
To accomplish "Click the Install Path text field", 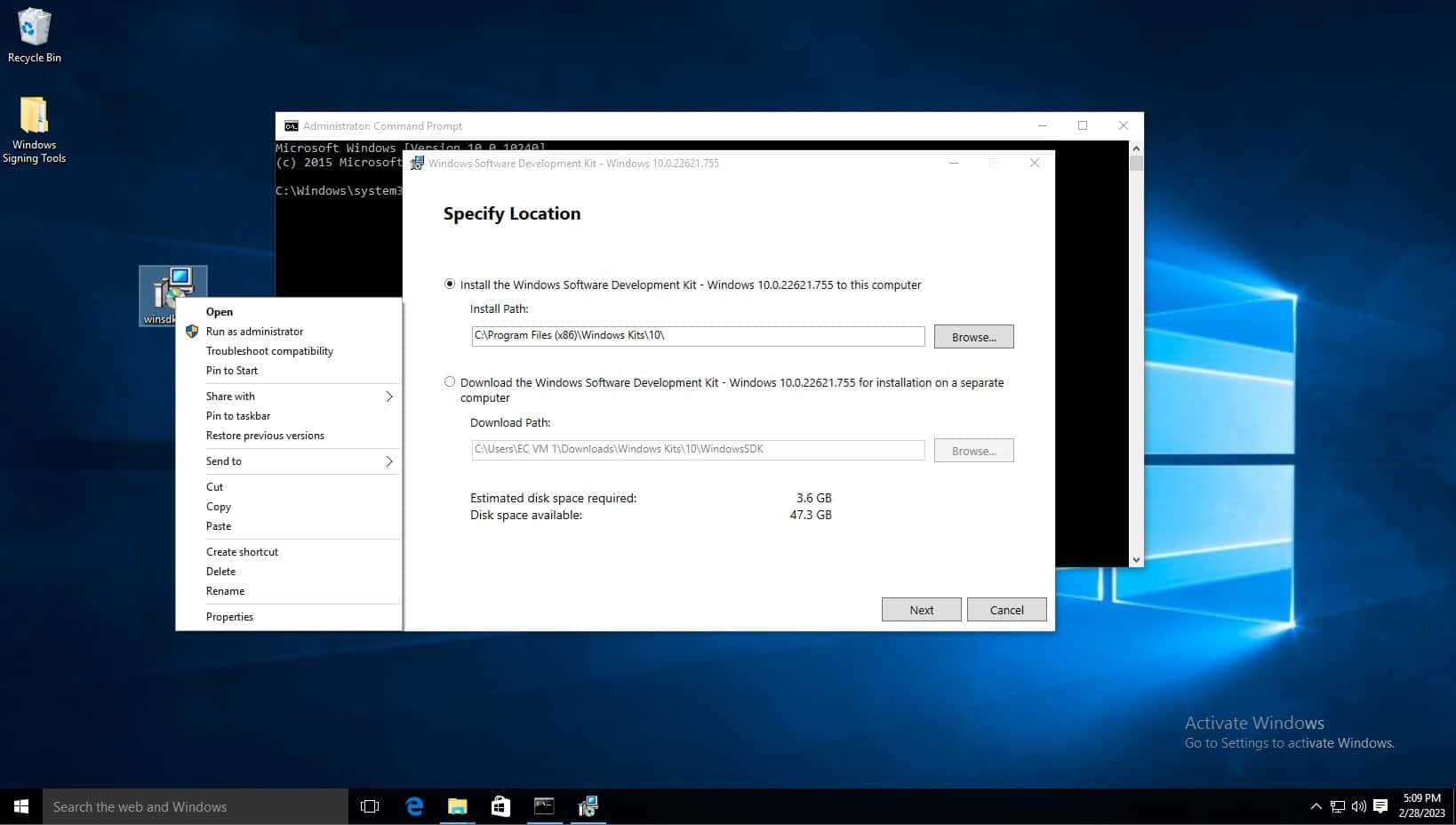I will (698, 336).
